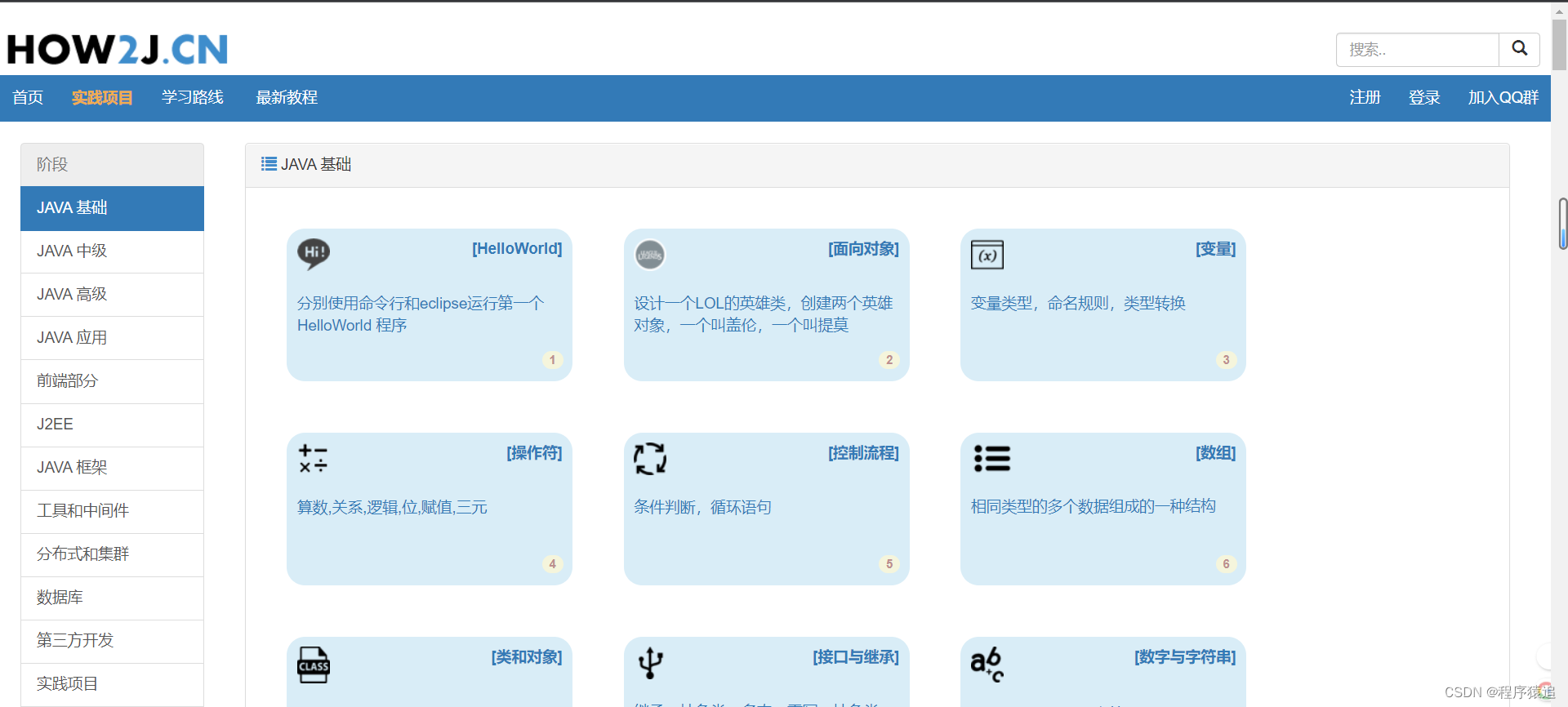This screenshot has width=1568, height=707.
Task: Click the HelloWorld description about eclipse
Action: [421, 314]
